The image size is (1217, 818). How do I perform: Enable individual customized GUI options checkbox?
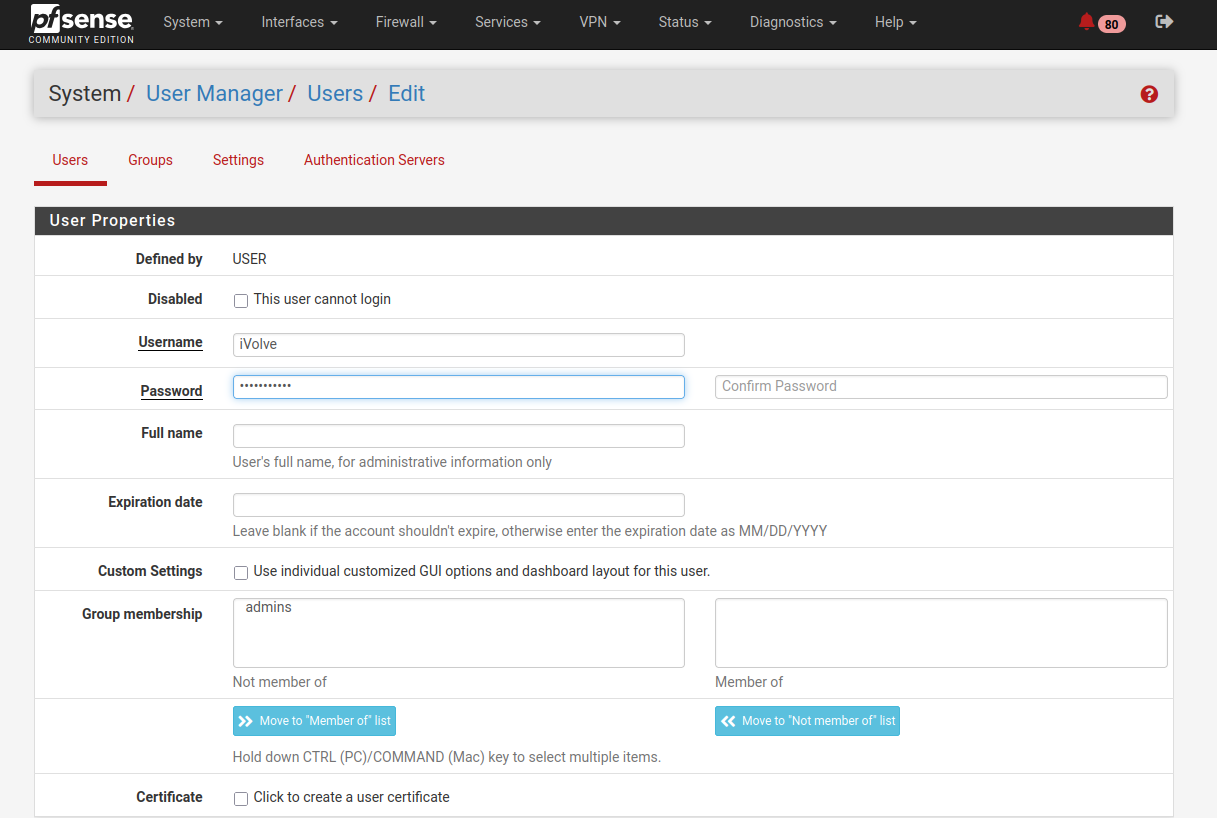241,573
